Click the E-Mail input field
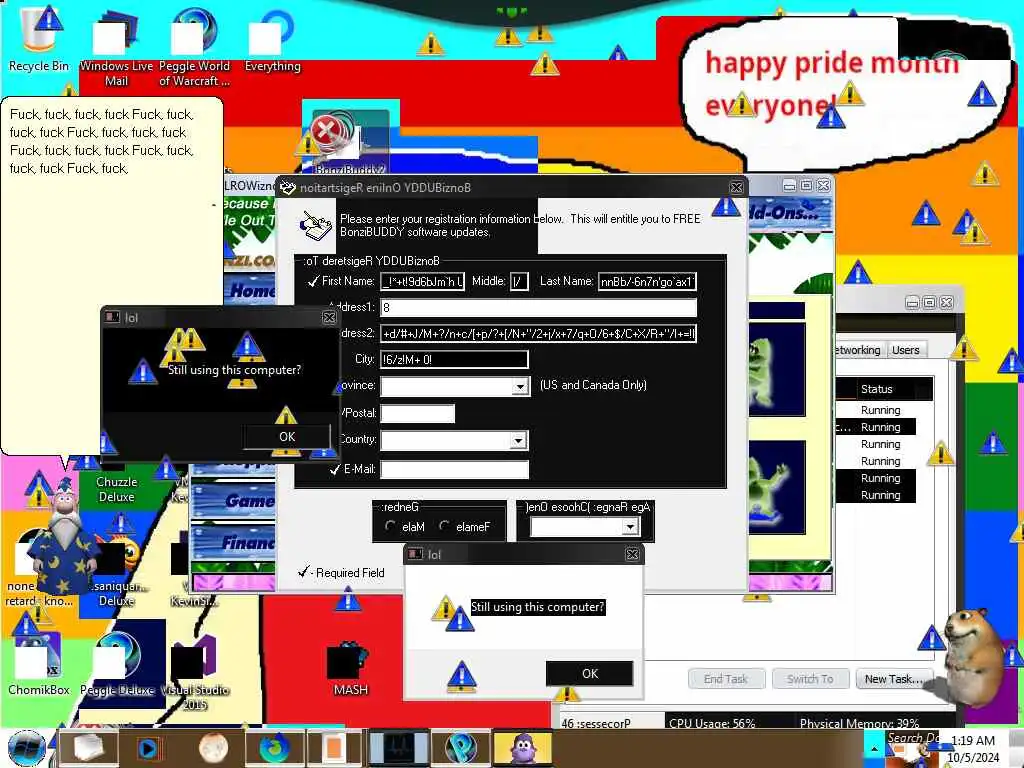Image resolution: width=1024 pixels, height=768 pixels. [455, 469]
